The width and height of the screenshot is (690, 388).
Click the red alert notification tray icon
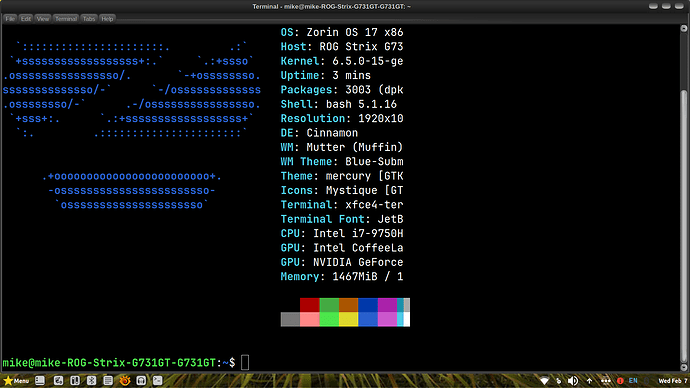click(620, 381)
